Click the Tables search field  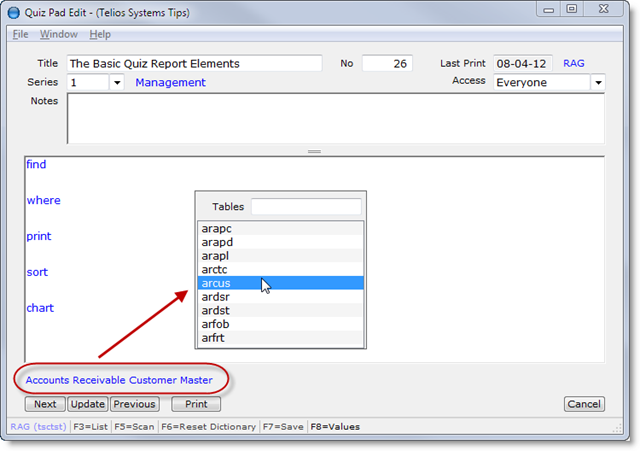[x=305, y=207]
